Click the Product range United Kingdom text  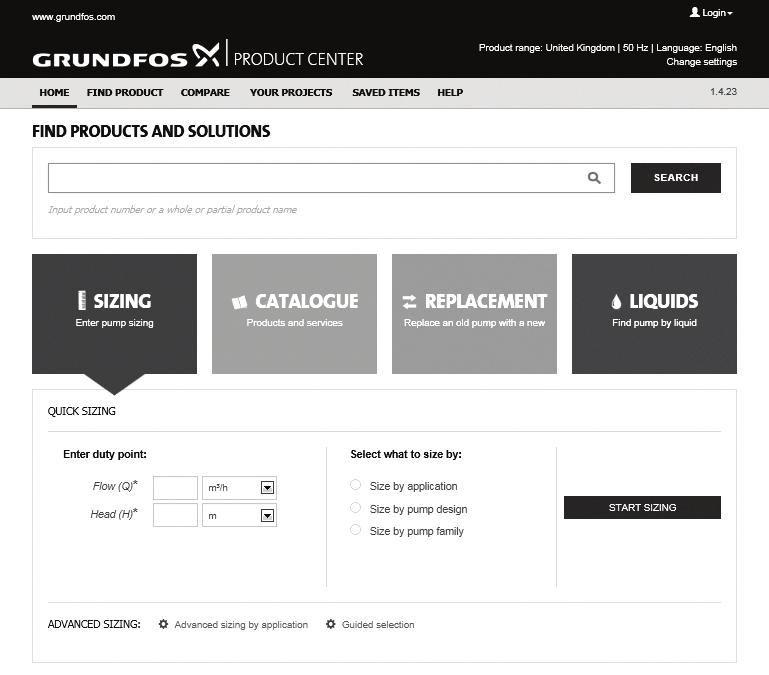click(546, 48)
